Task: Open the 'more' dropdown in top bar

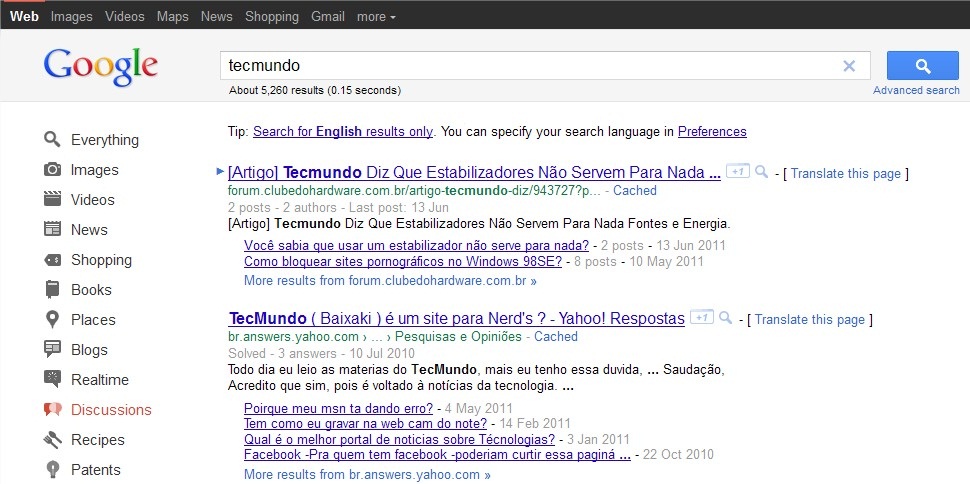Action: (376, 17)
